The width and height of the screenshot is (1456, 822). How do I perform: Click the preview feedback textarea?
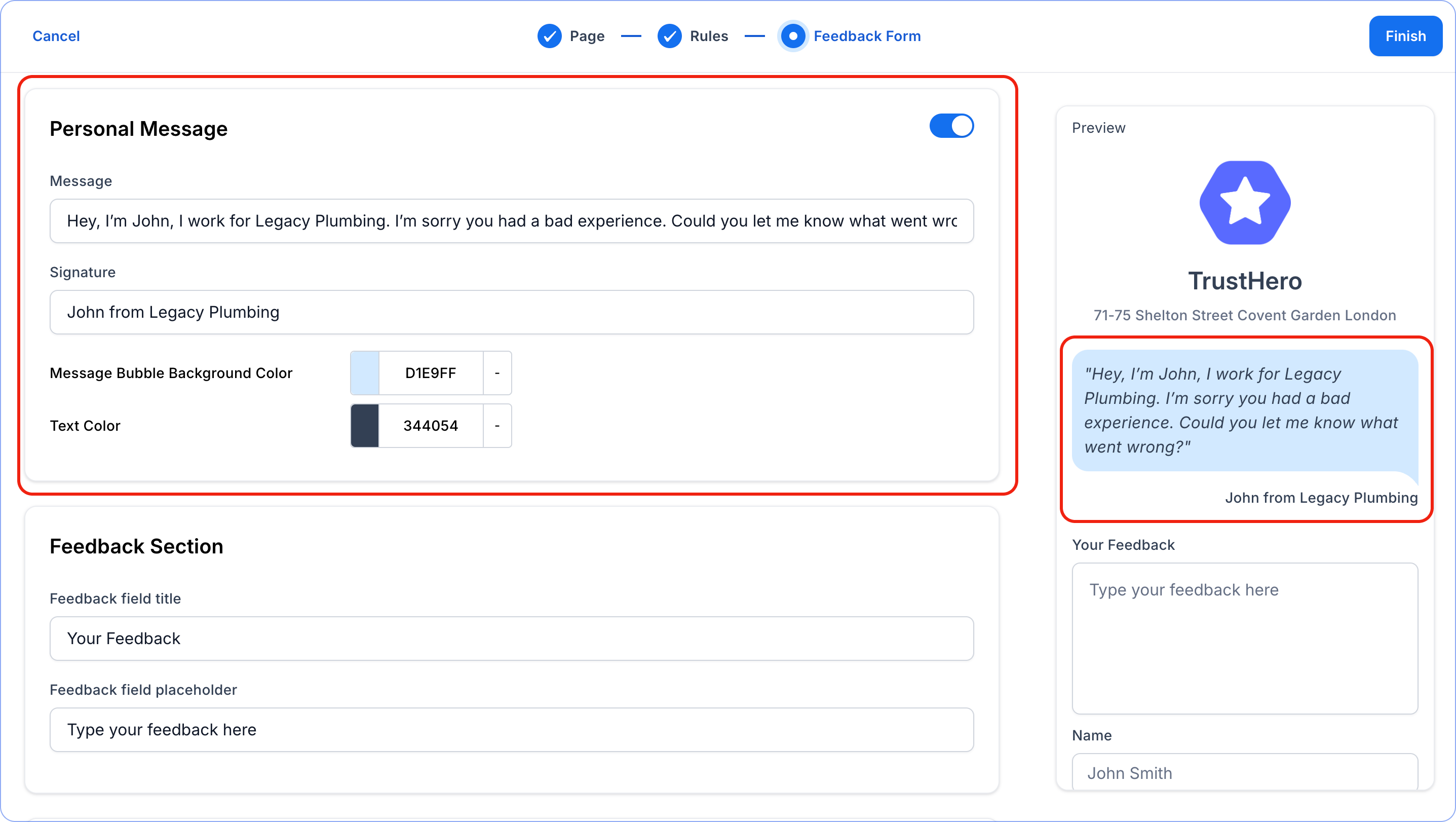click(x=1245, y=638)
